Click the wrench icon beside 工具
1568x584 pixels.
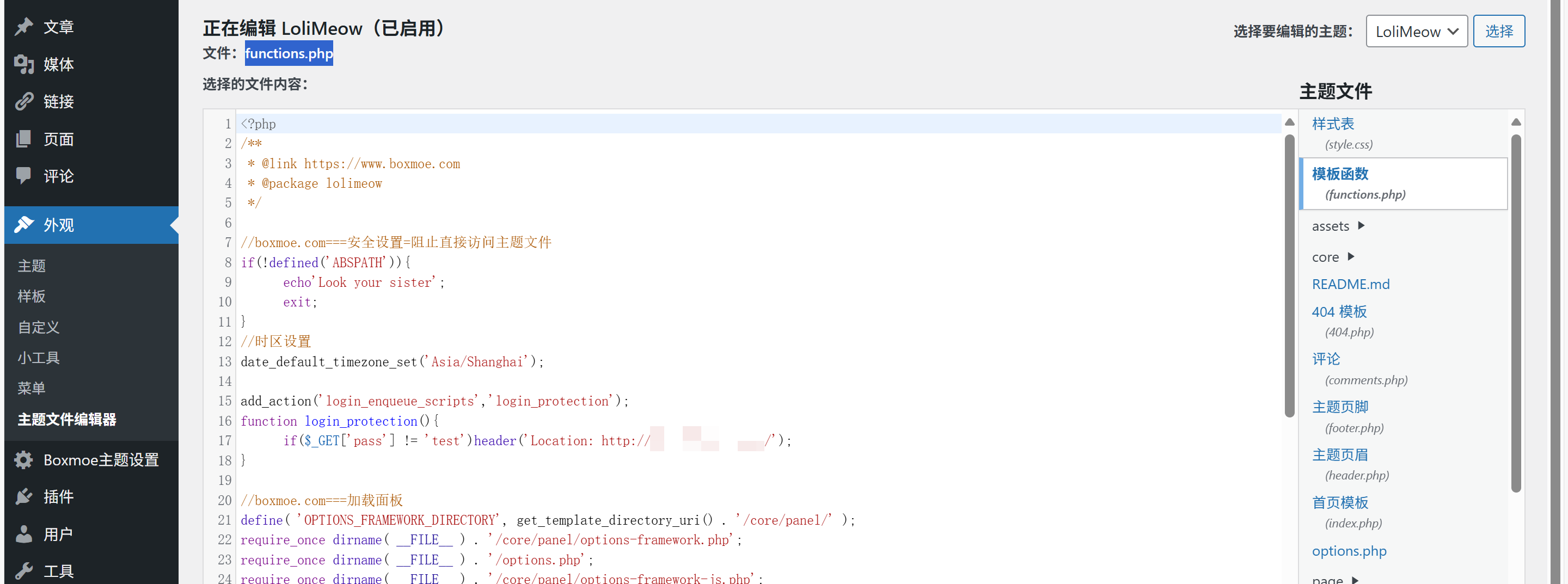(24, 570)
